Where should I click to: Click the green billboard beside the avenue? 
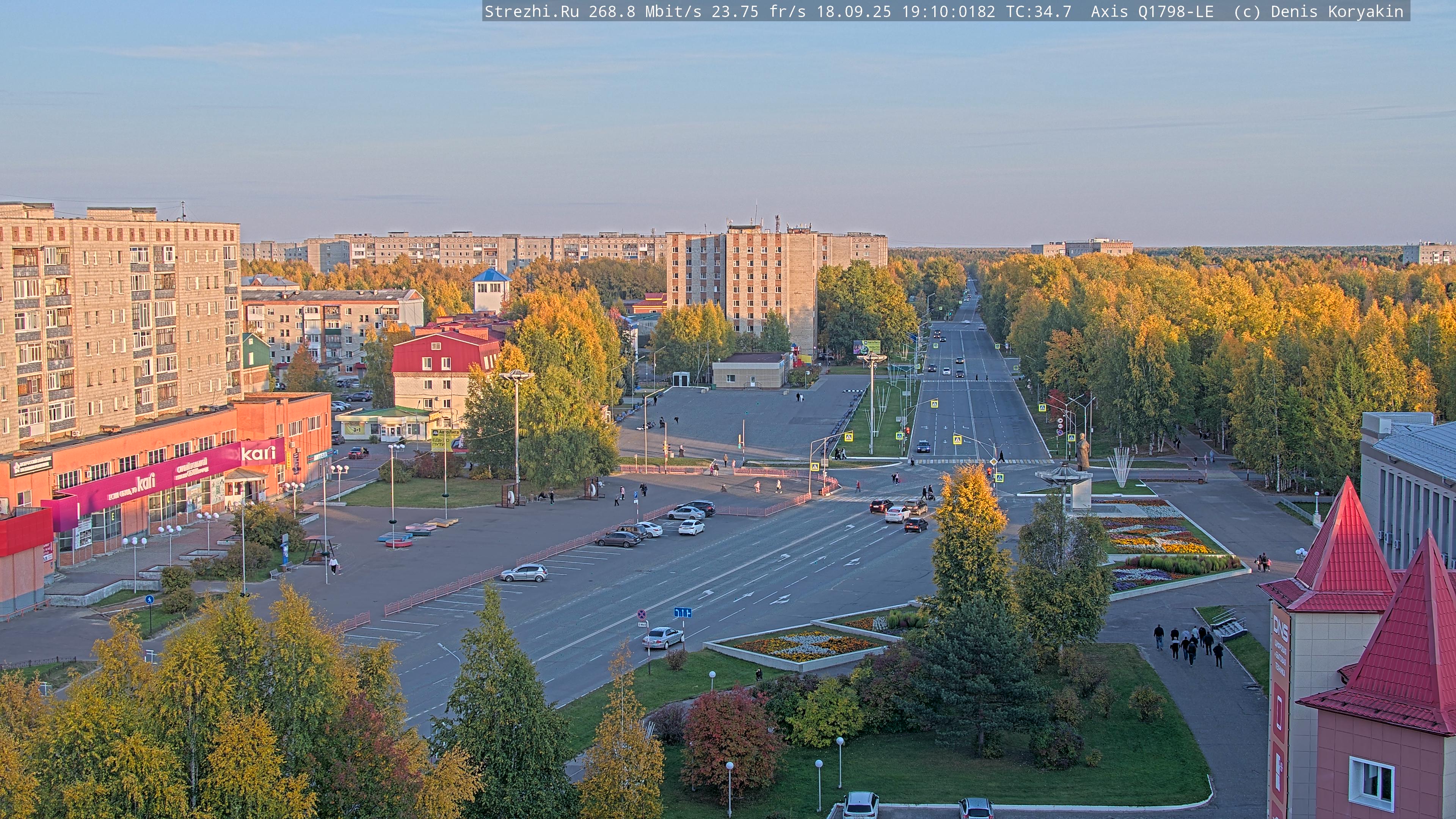tap(866, 347)
